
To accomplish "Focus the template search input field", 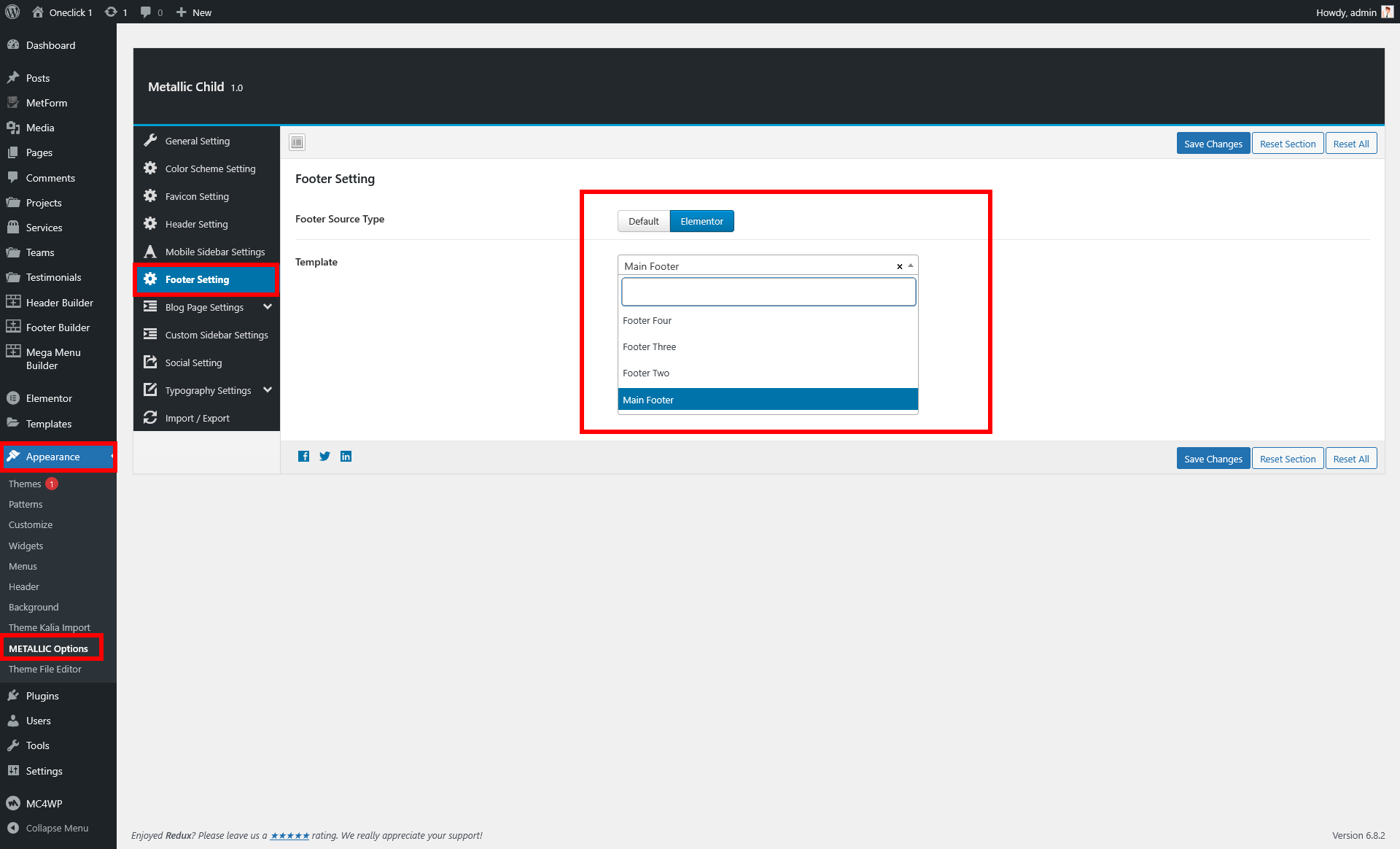I will tap(768, 292).
